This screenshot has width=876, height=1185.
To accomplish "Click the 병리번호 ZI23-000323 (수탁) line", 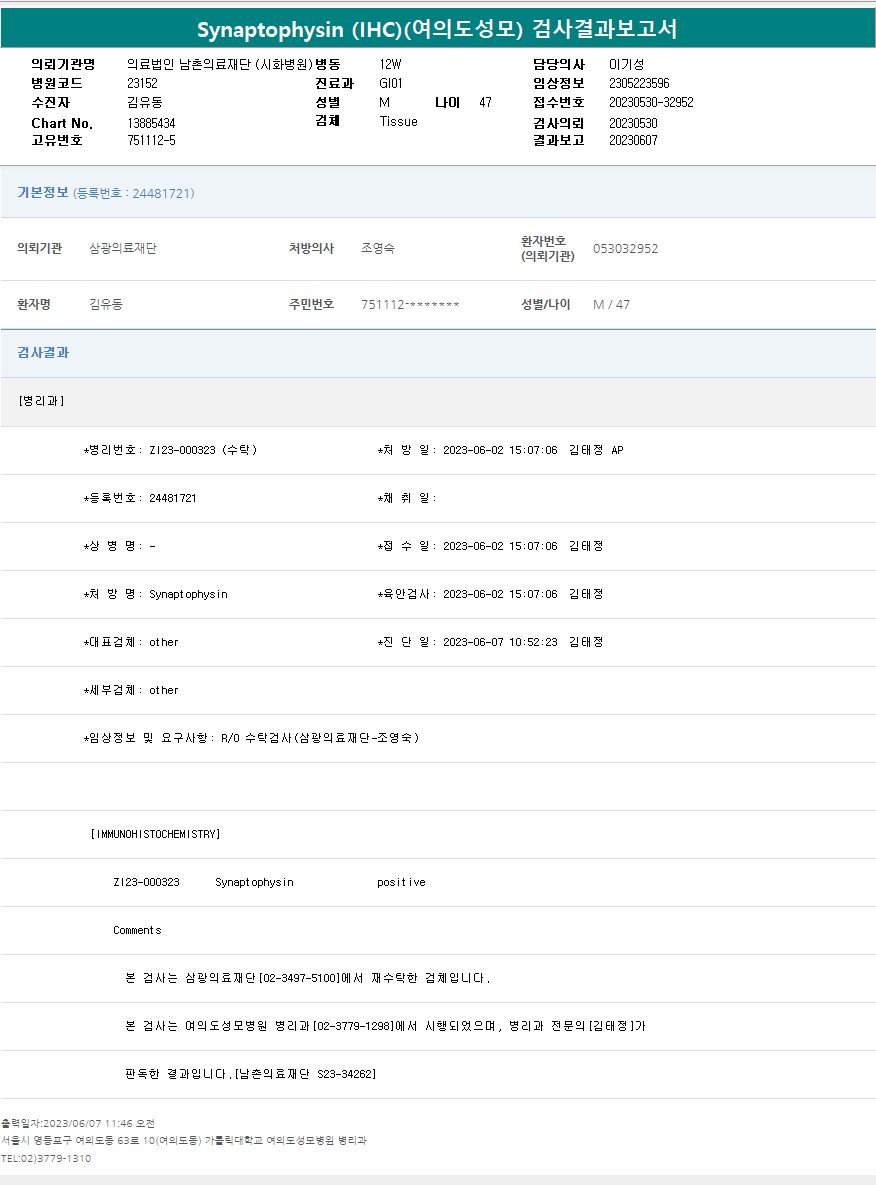I will click(x=170, y=450).
